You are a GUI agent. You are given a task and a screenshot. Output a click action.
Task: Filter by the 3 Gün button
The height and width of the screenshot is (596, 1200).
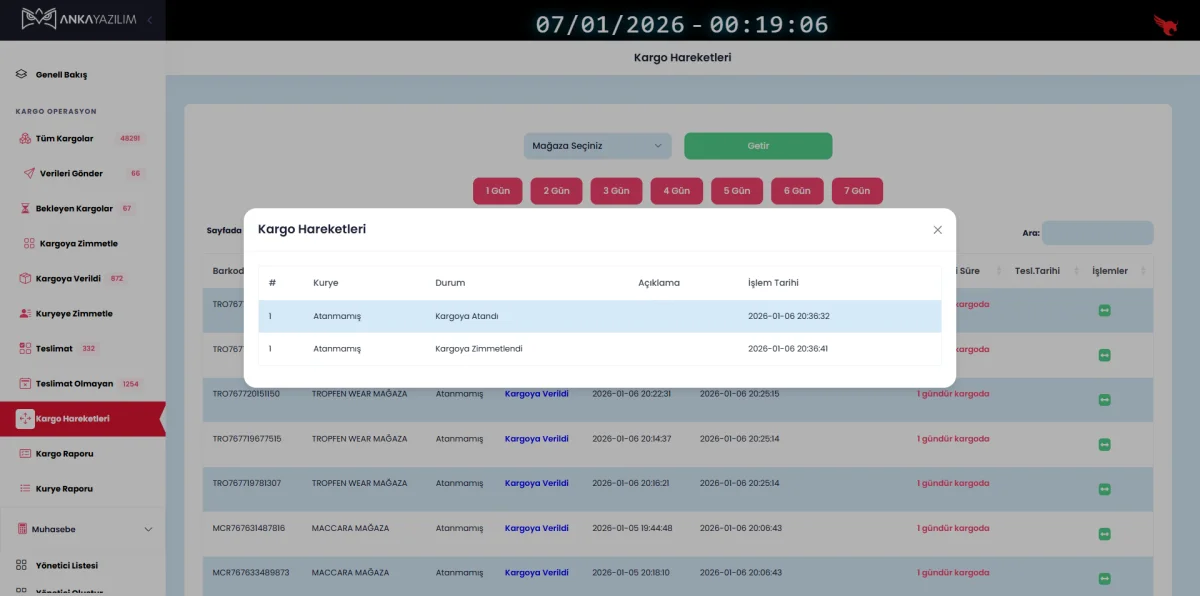point(616,191)
